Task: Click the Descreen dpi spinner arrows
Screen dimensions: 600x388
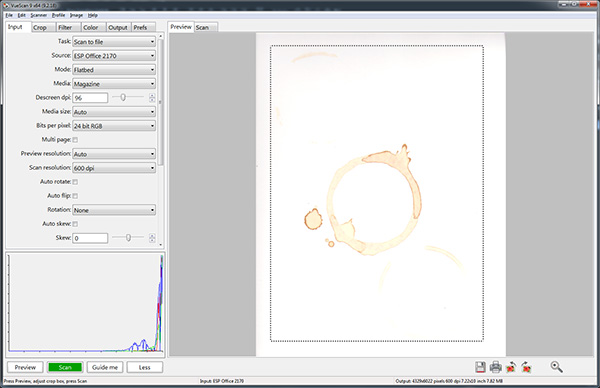Action: point(152,98)
